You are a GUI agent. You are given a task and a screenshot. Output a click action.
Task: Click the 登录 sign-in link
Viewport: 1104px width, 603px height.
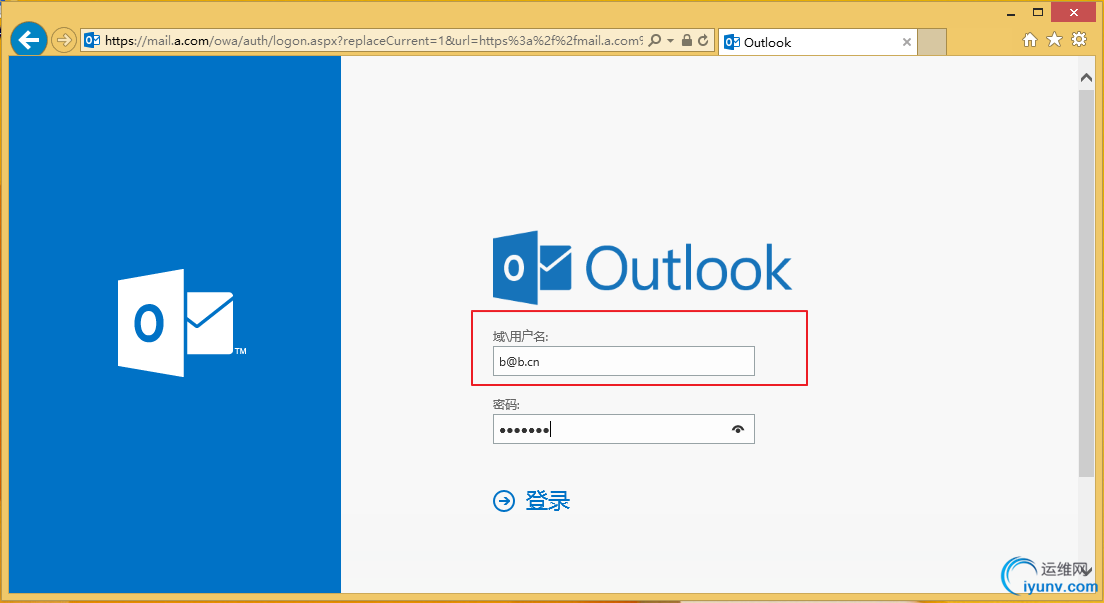click(x=548, y=501)
